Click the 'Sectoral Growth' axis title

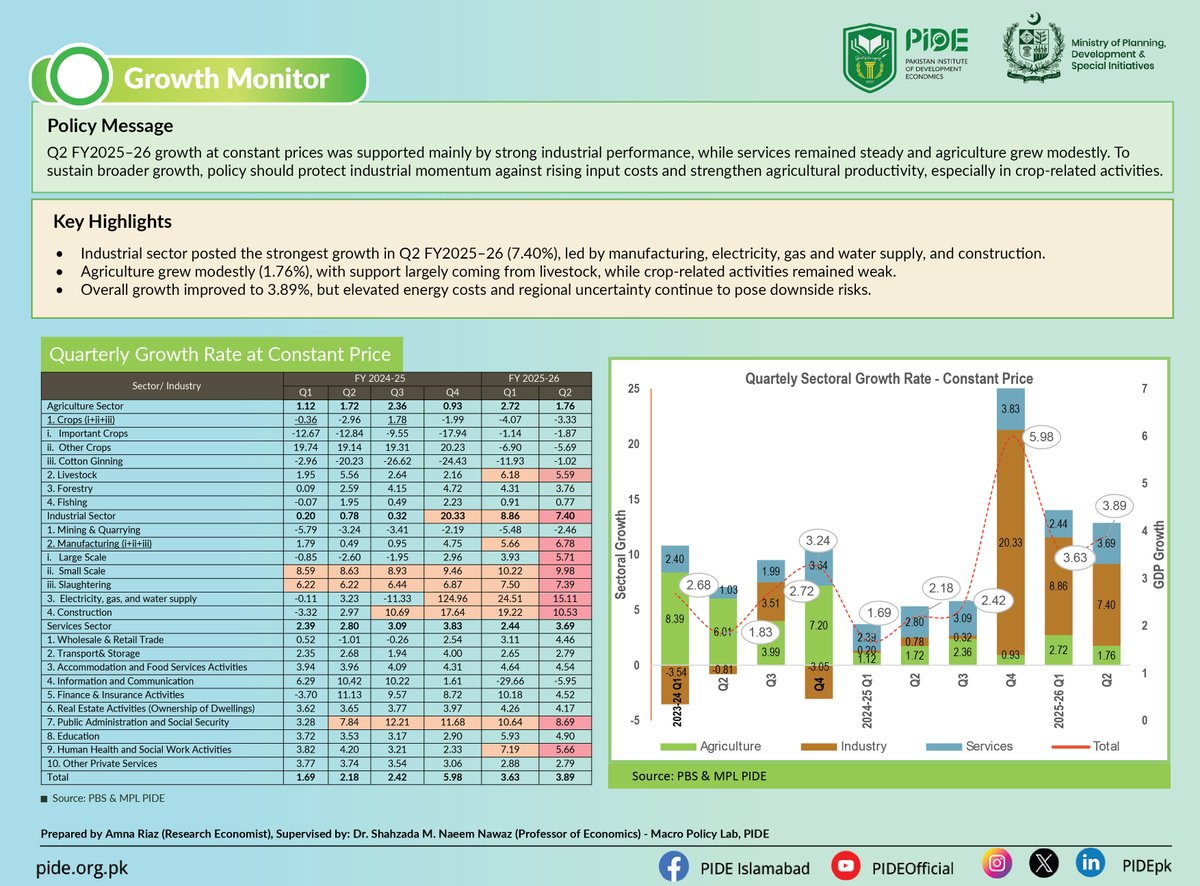[621, 554]
